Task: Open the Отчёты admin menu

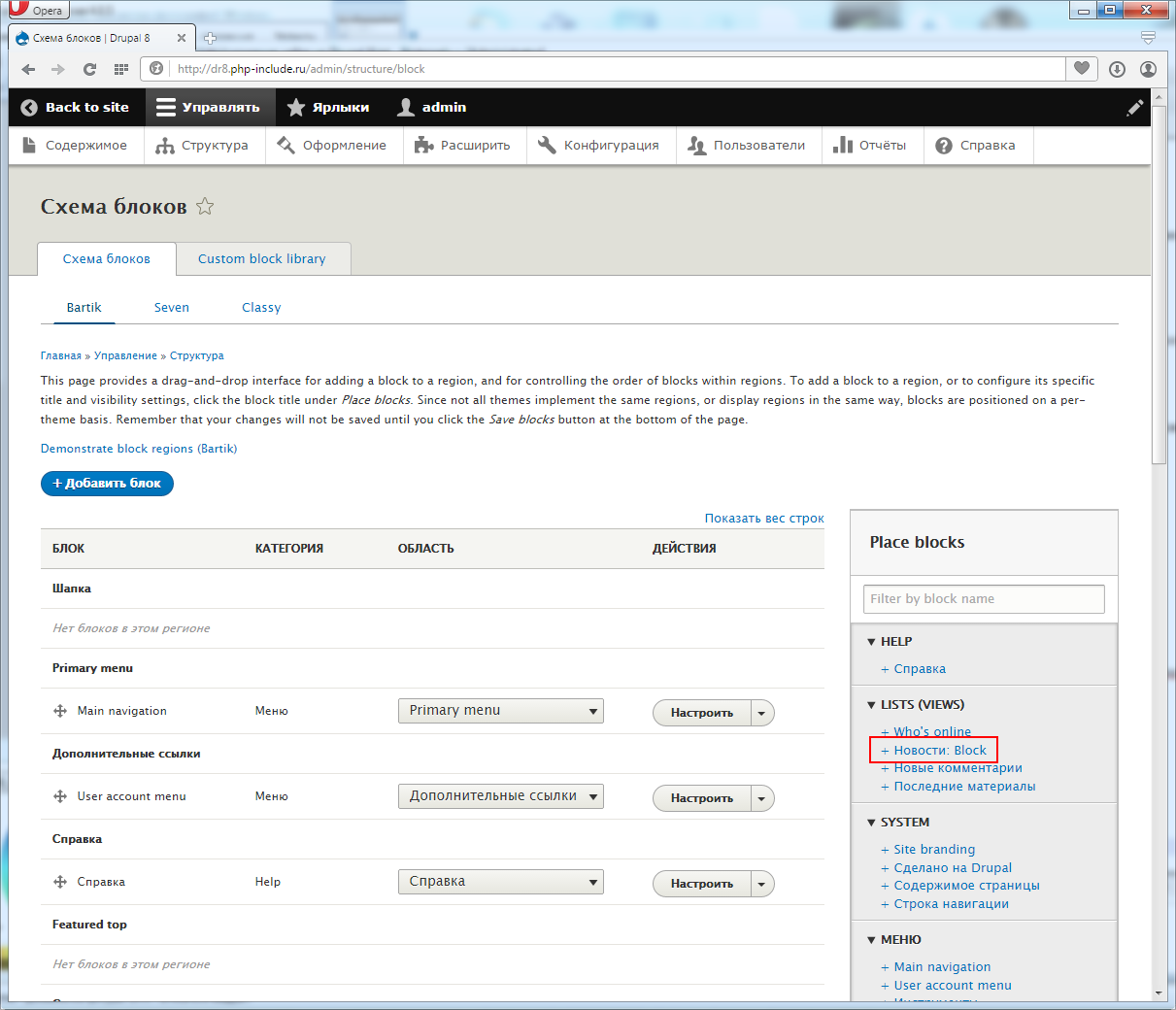Action: [871, 146]
